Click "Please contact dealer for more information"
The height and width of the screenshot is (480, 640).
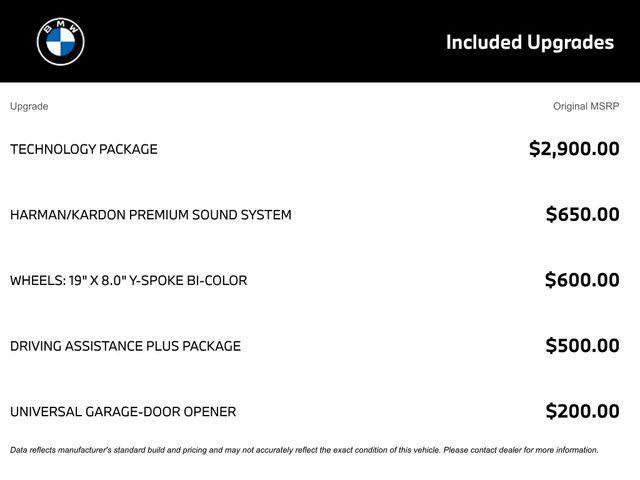click(520, 450)
